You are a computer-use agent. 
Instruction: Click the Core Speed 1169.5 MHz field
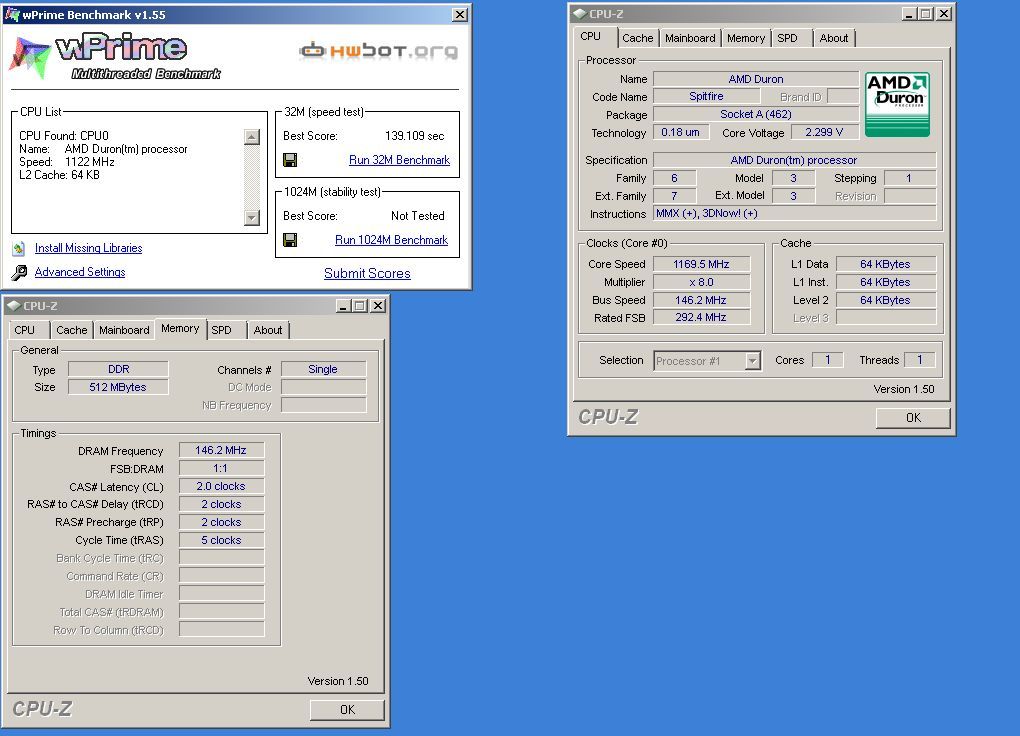[701, 264]
